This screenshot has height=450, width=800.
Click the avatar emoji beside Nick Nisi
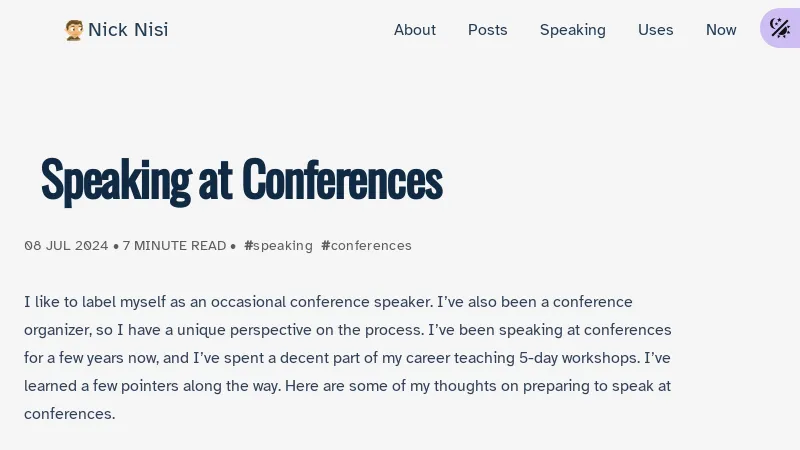[74, 30]
